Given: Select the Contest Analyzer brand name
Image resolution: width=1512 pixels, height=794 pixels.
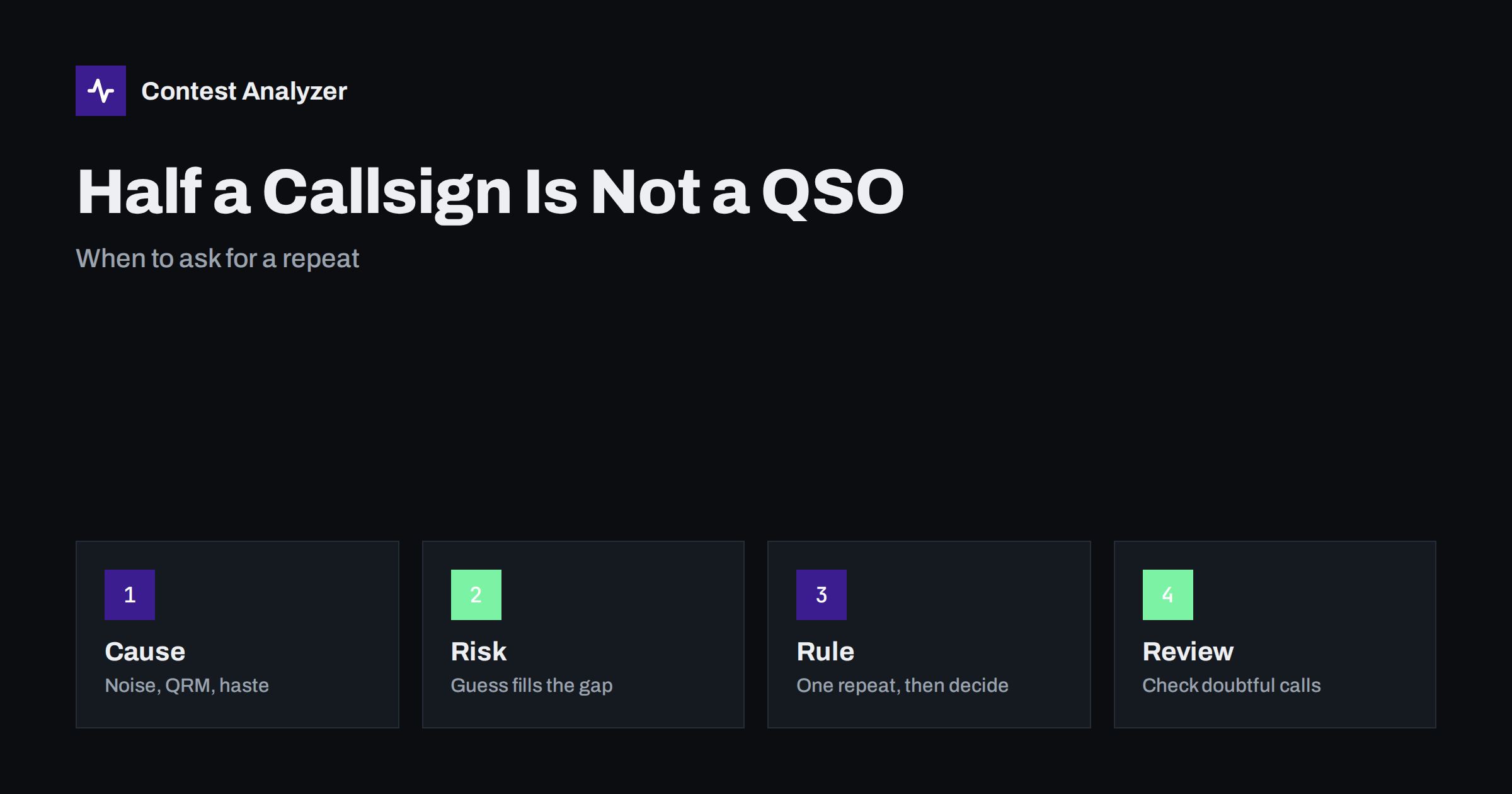Looking at the screenshot, I should click(x=244, y=91).
